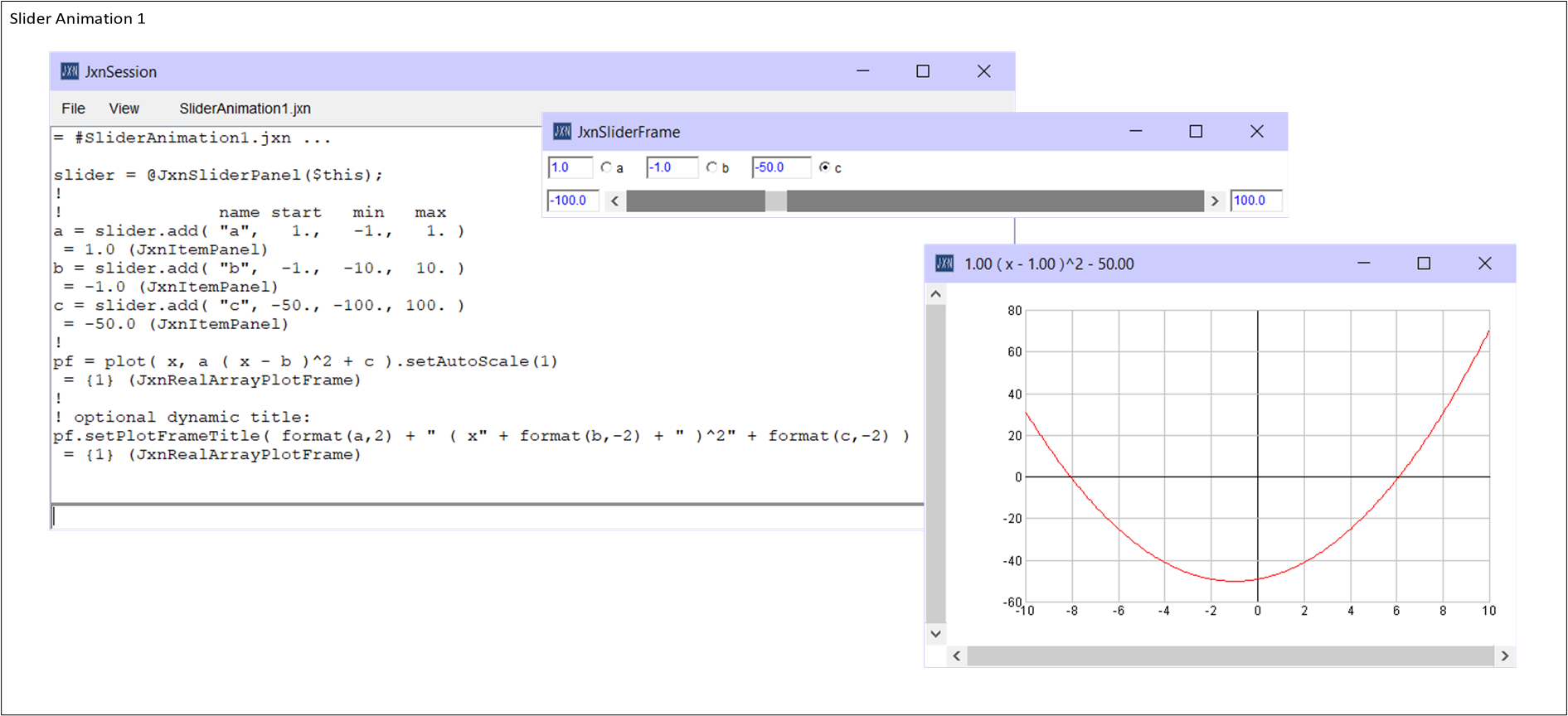Screen dimensions: 1568x716
Task: Click the 'pf = plot(' code line
Action: point(305,361)
